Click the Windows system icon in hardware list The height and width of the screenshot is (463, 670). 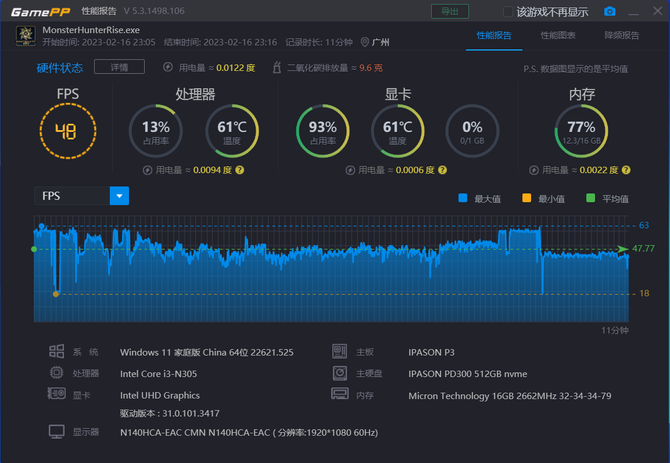[x=56, y=352]
